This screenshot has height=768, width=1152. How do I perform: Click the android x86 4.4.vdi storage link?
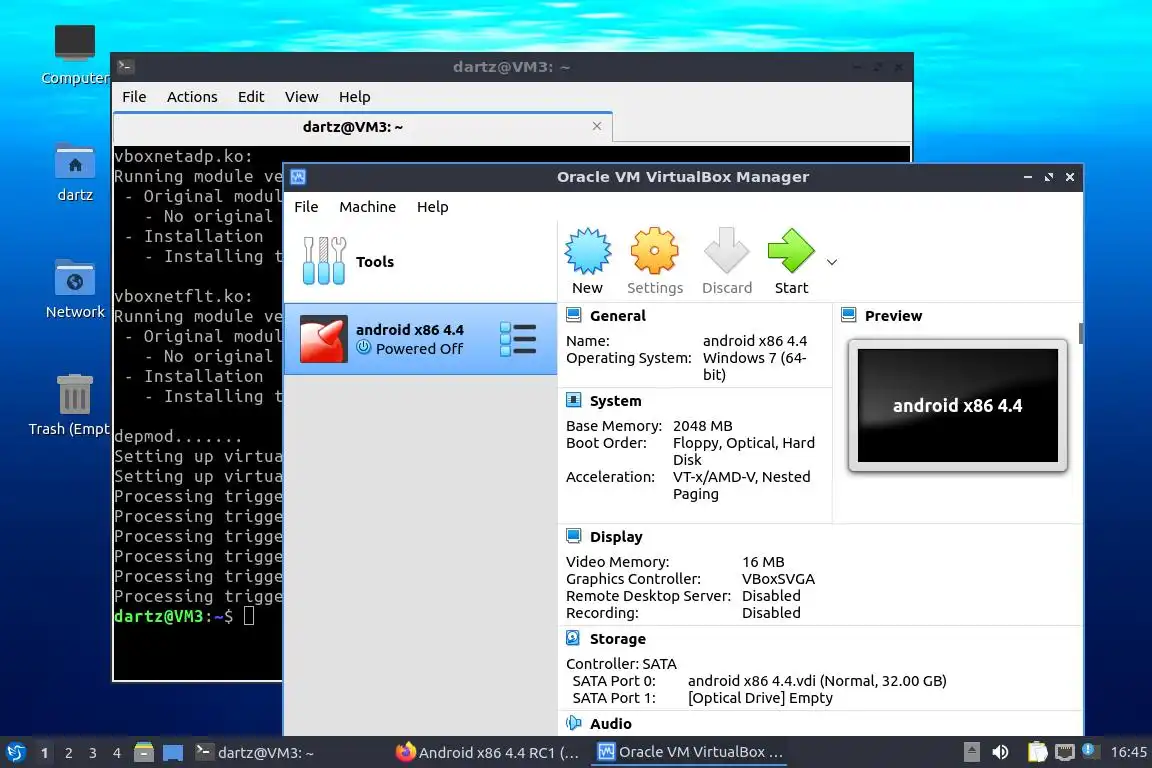click(817, 681)
